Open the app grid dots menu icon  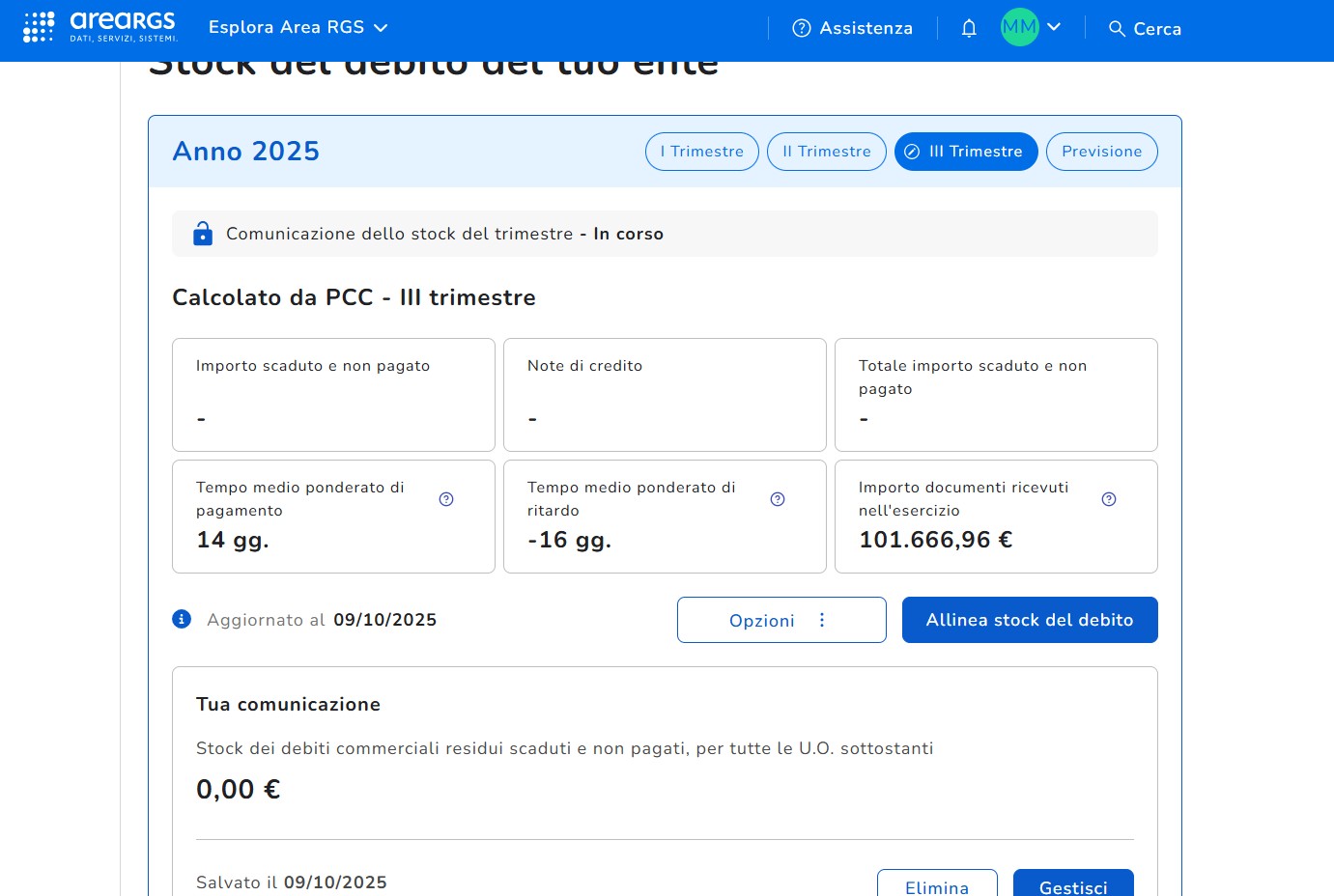click(39, 27)
